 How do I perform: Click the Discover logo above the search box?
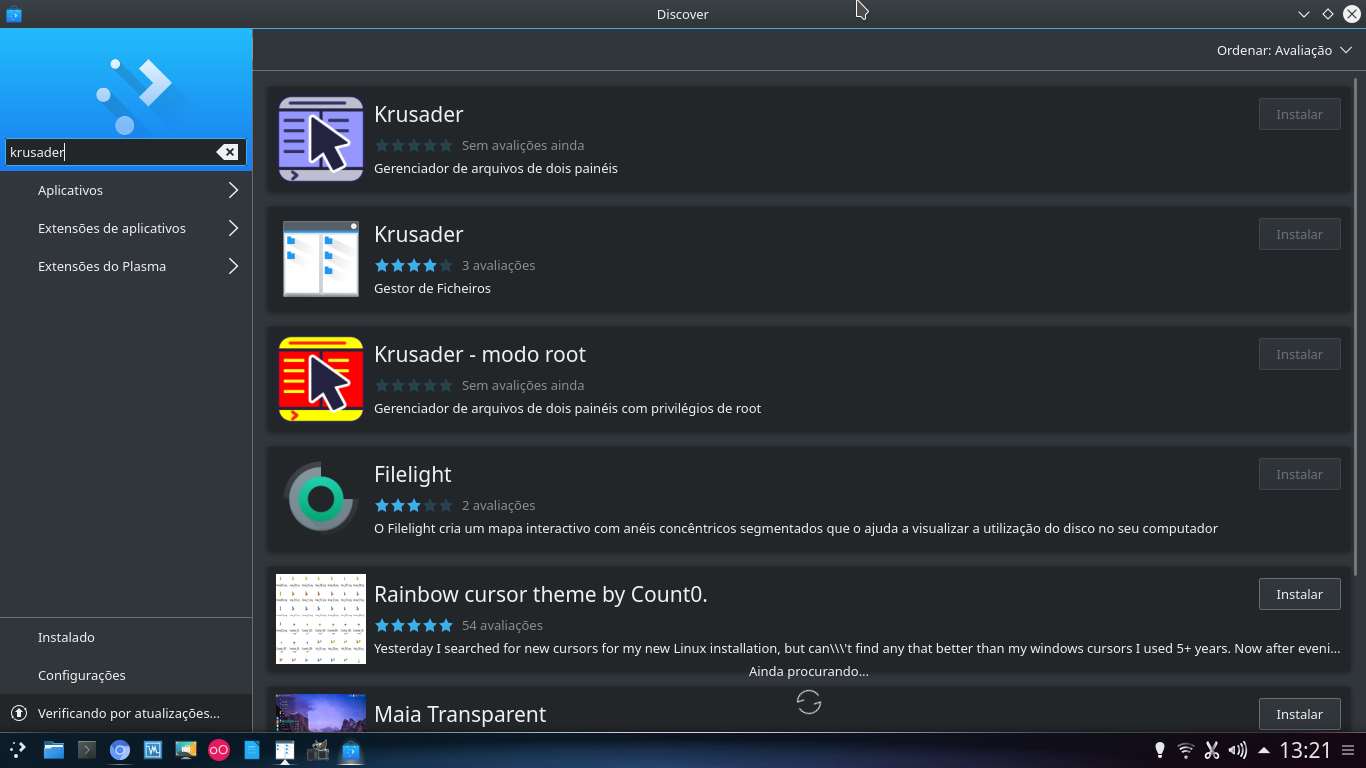(125, 85)
